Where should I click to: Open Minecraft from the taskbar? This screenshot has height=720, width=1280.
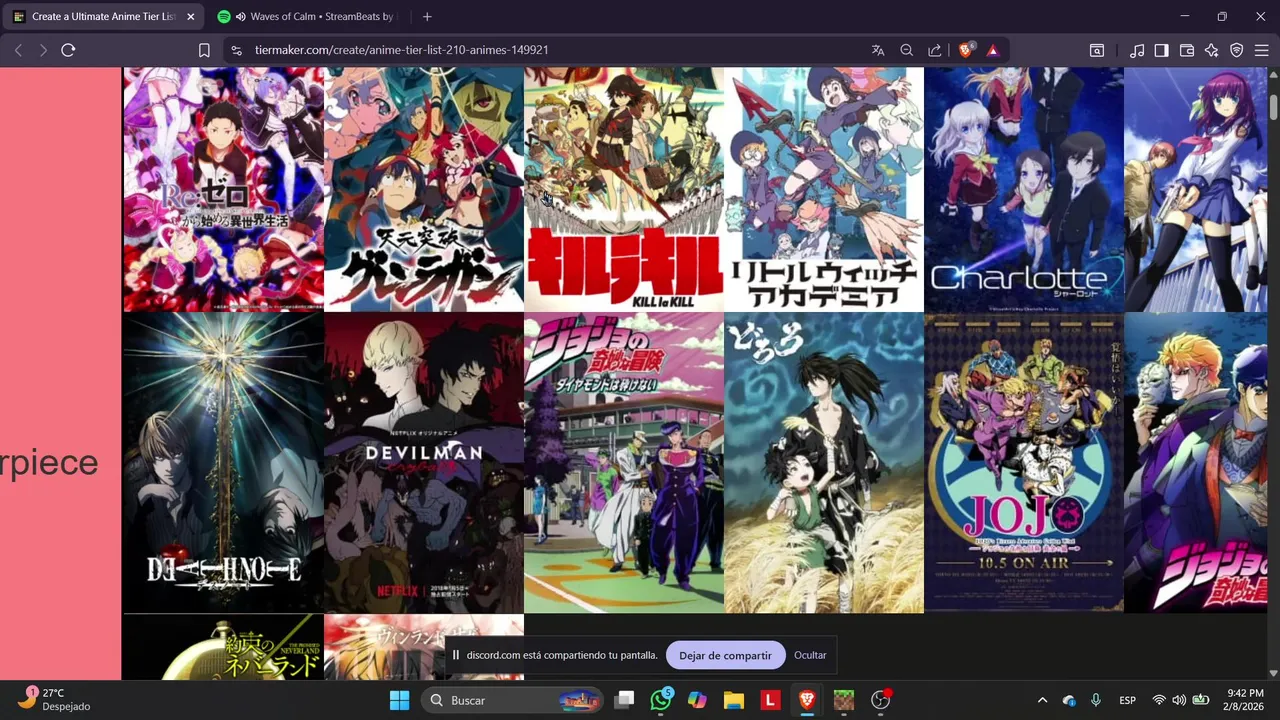coord(844,700)
